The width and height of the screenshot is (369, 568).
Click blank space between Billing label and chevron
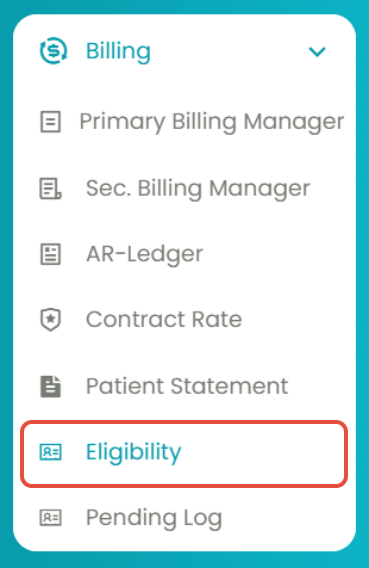pos(228,51)
